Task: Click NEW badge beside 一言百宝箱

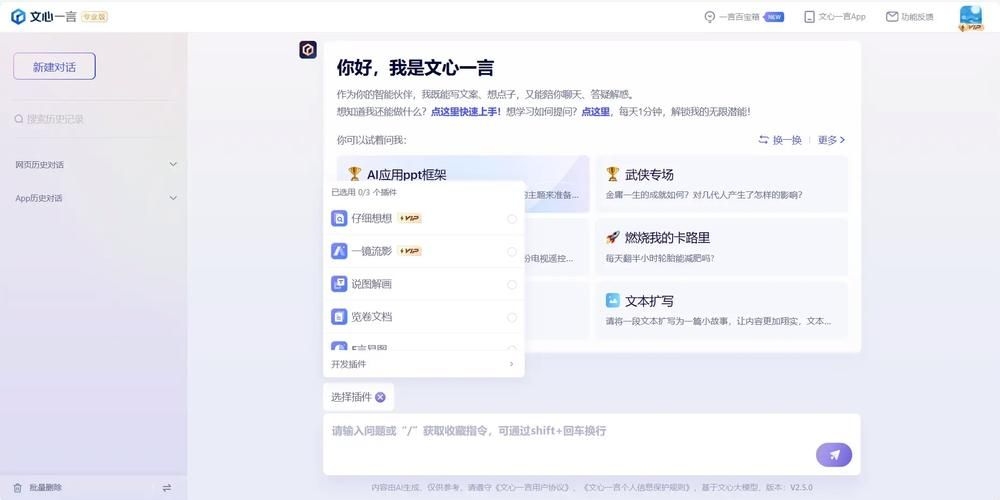Action: [x=774, y=17]
